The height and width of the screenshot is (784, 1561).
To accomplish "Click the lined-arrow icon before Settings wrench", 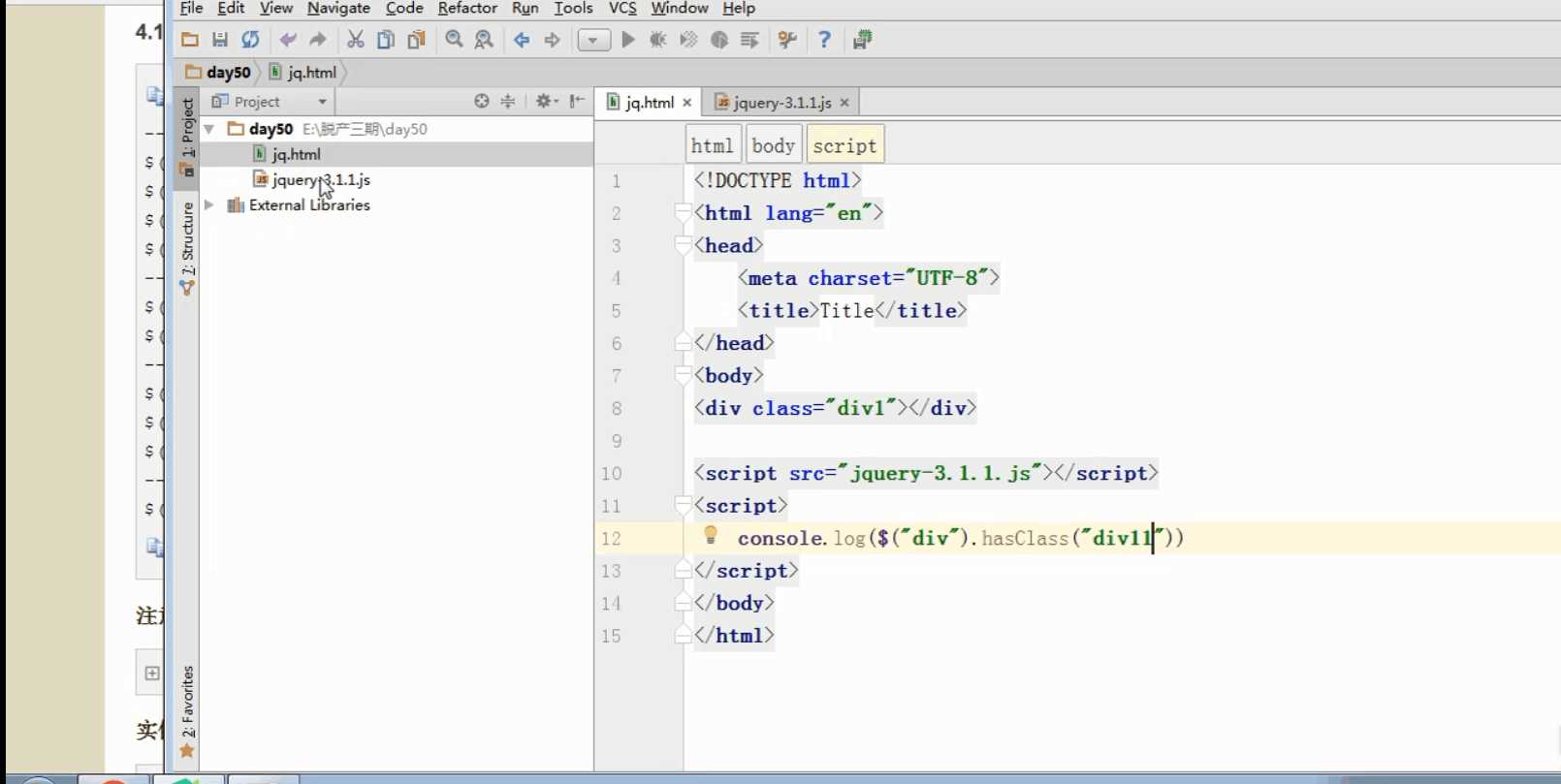I will pyautogui.click(x=749, y=40).
